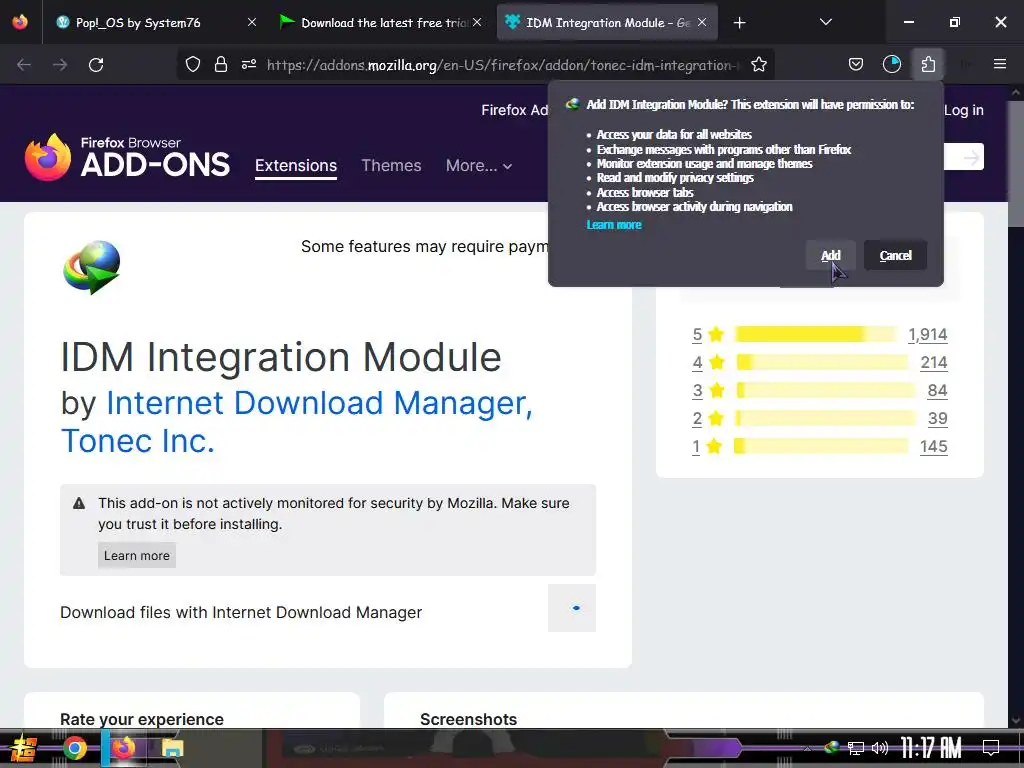Viewport: 1024px width, 768px height.
Task: Click the four-star rating bar
Action: point(822,362)
